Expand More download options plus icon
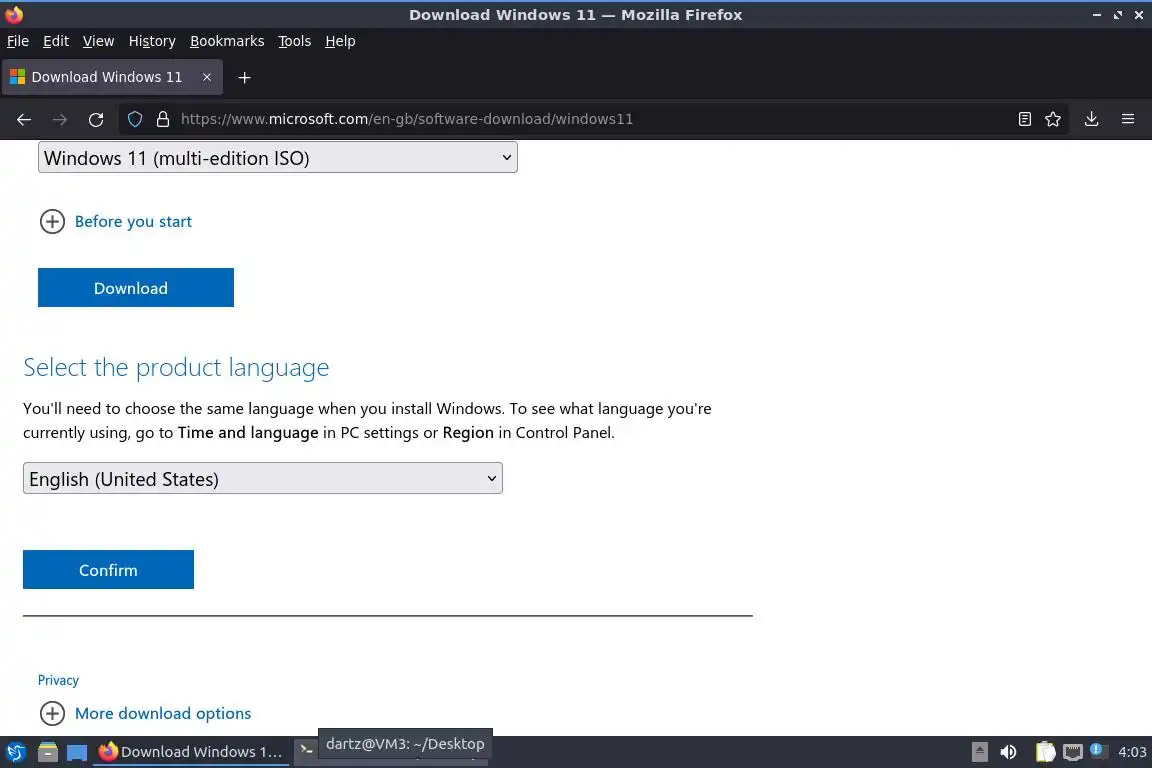Screen dimensions: 1152x768 pyautogui.click(x=52, y=713)
